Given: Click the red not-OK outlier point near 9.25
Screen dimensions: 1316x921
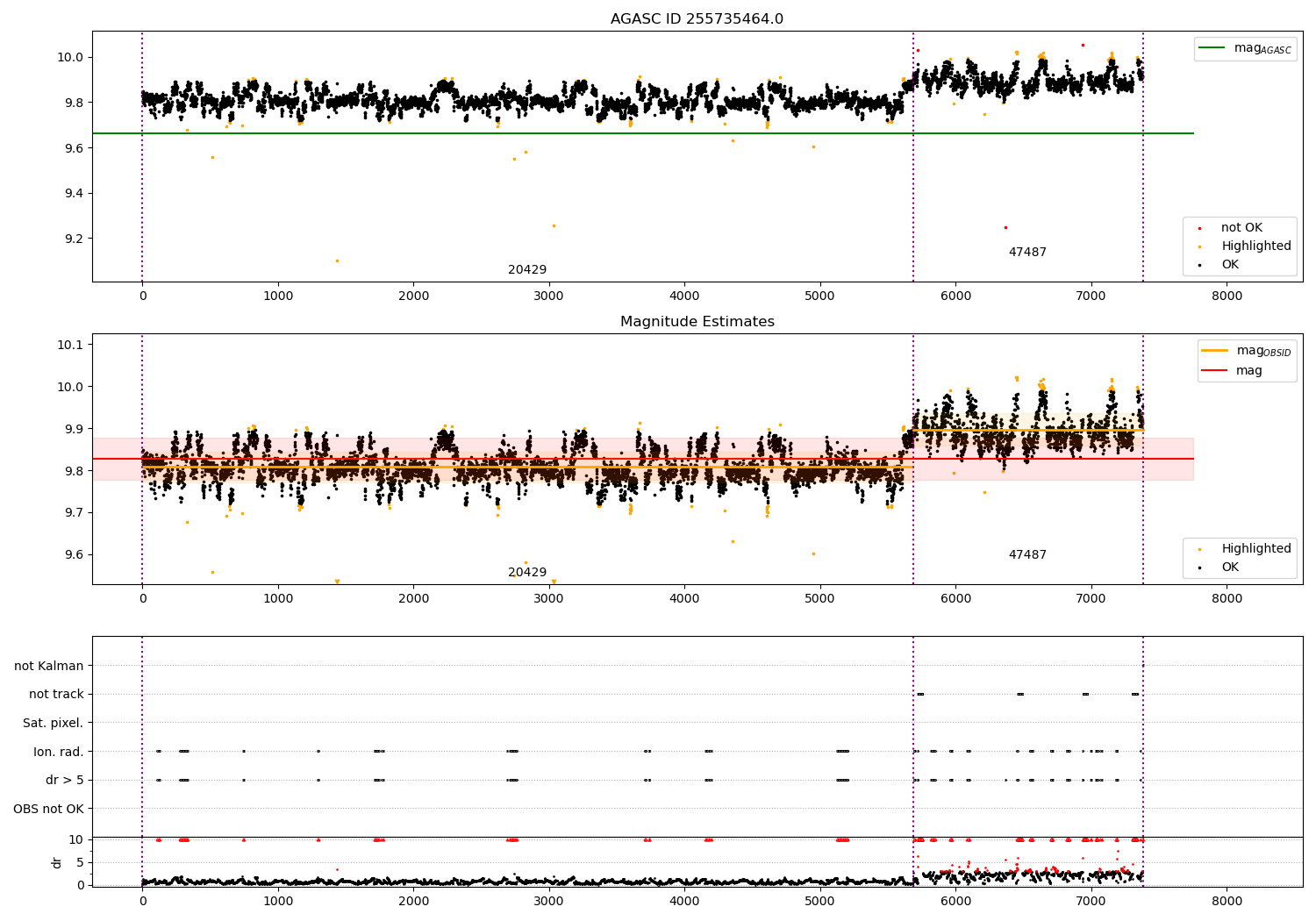Looking at the screenshot, I should [1005, 227].
